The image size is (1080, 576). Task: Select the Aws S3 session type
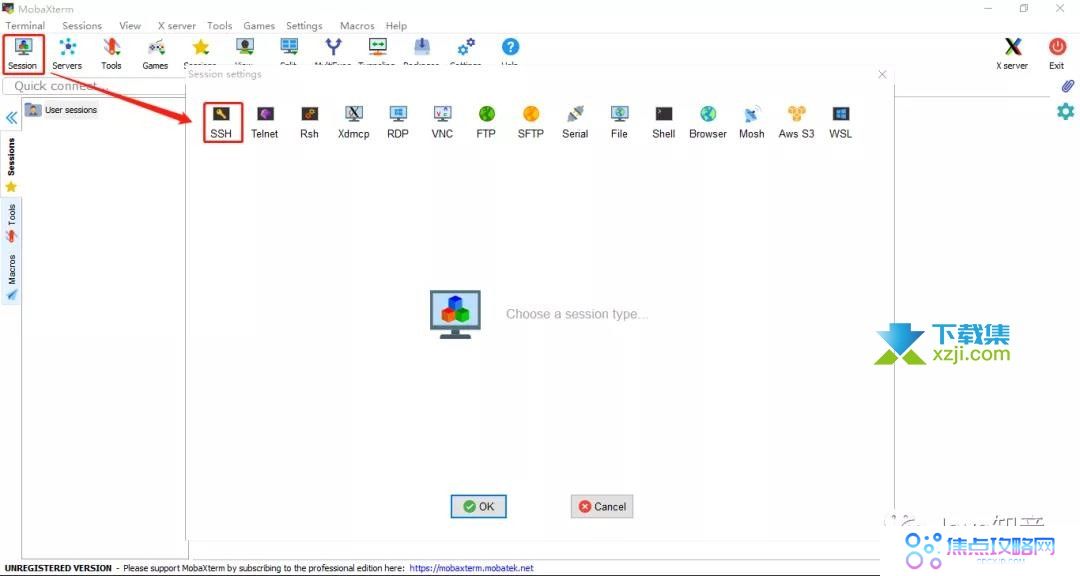796,123
